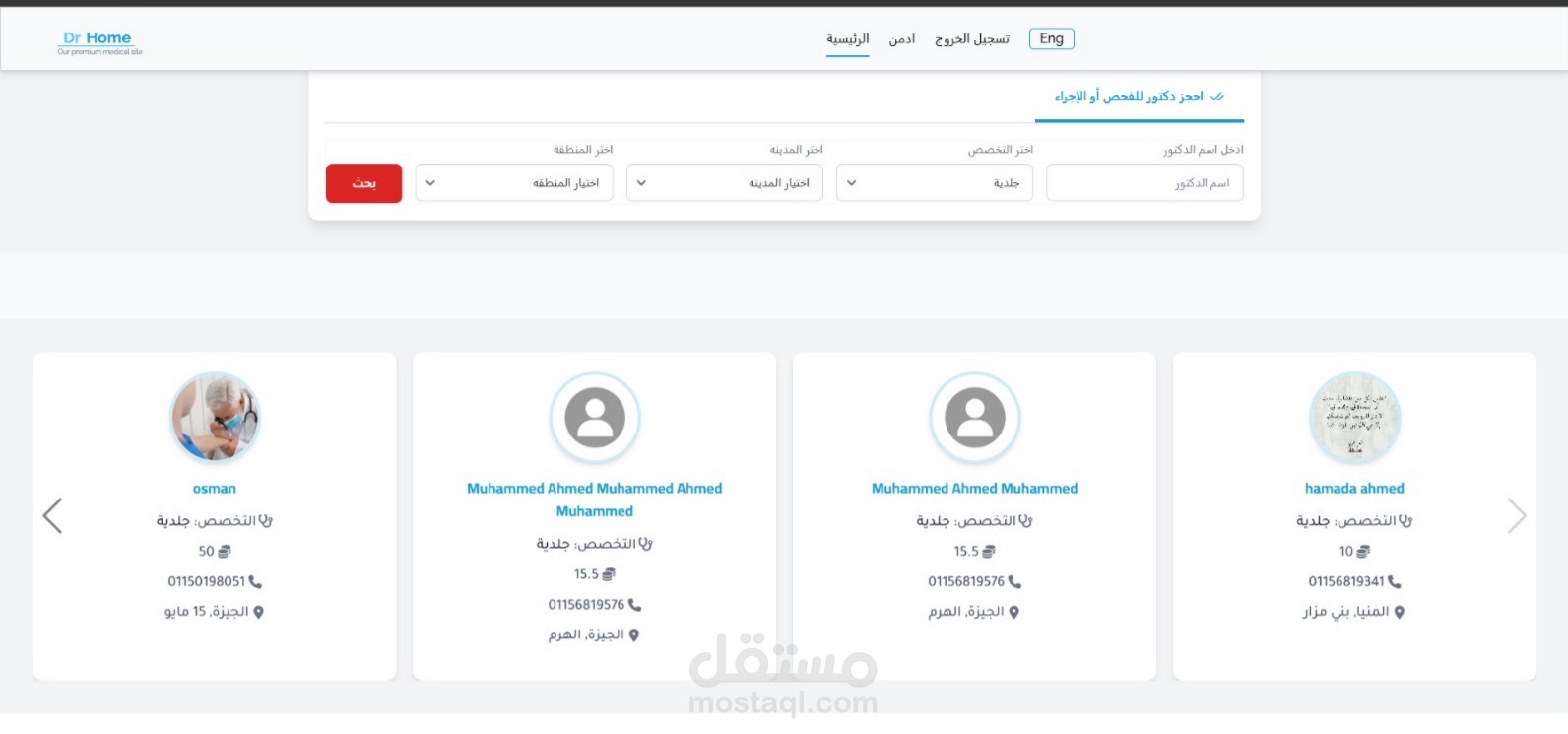
Task: Click location pin on Muhammed Ahmed Muhammed Ahmed card
Action: click(634, 635)
